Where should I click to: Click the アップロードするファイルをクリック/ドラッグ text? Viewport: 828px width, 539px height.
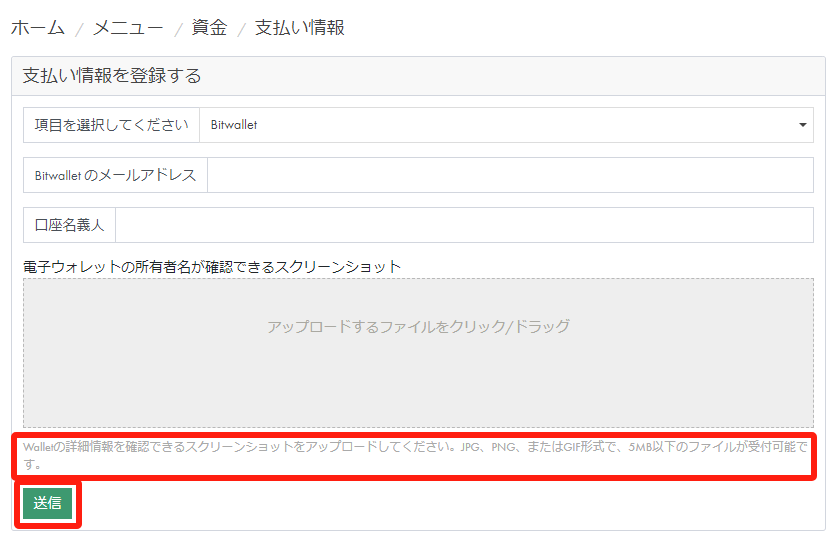(x=418, y=327)
